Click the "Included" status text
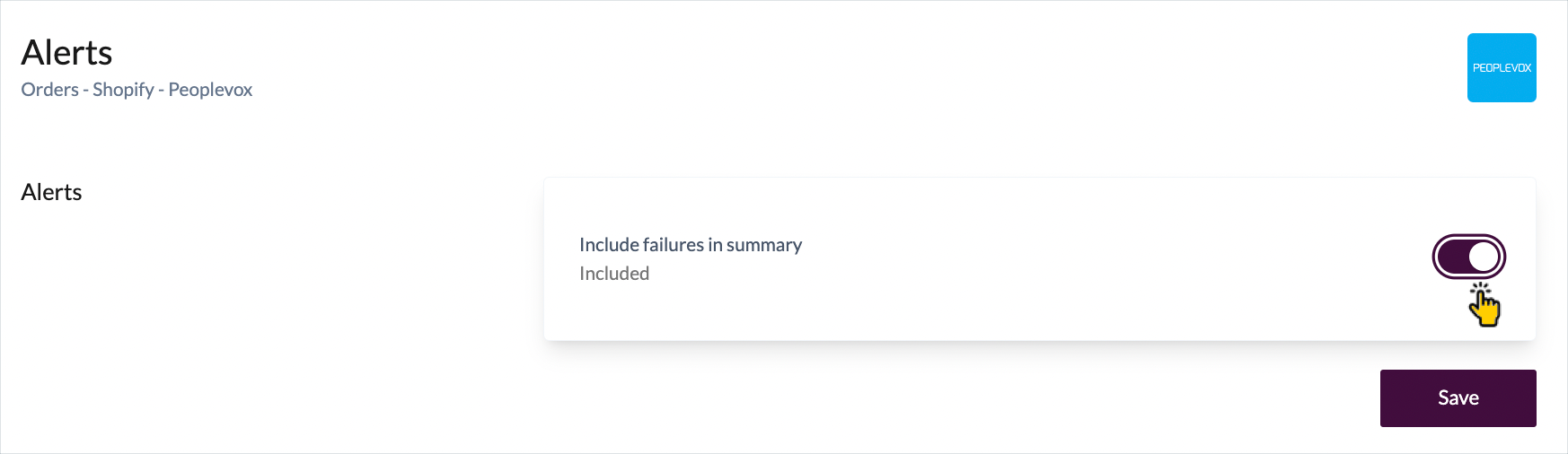 (x=614, y=274)
